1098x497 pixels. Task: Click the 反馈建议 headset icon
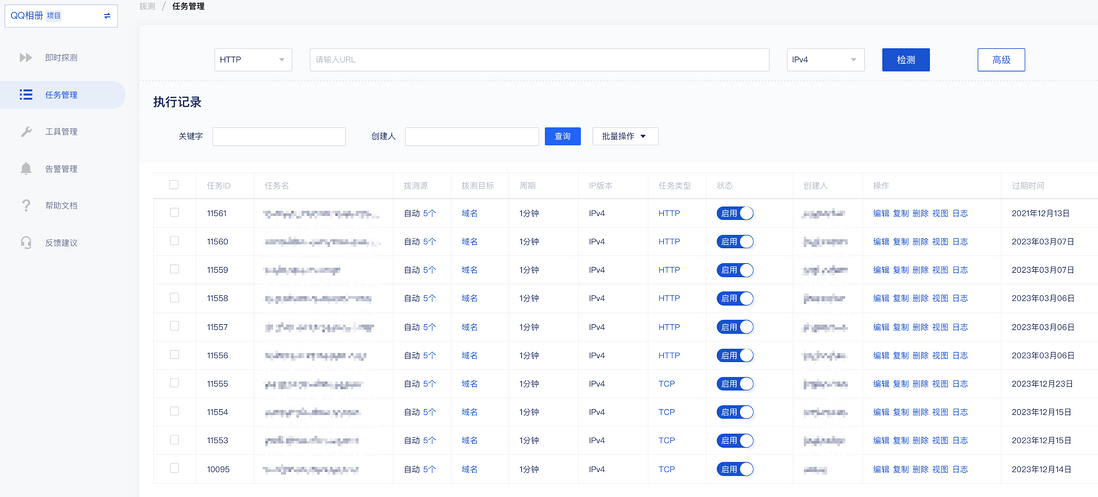(x=26, y=243)
